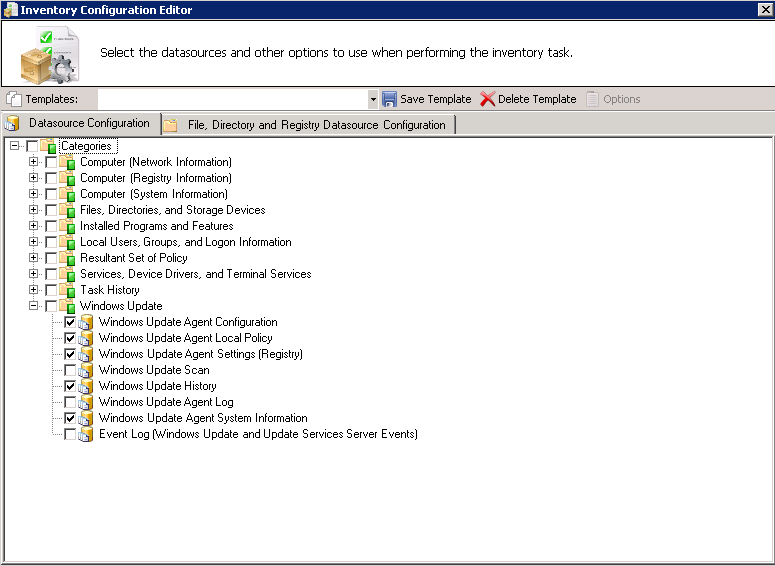Expand Installed Programs and Features node
Viewport: 775px width, 566px height.
pyautogui.click(x=33, y=225)
